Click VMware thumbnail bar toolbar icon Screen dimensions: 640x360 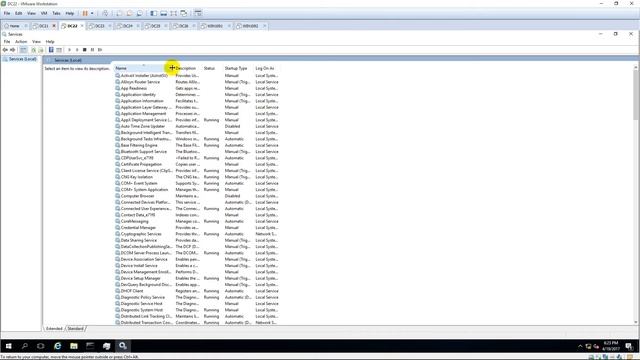click(x=164, y=13)
